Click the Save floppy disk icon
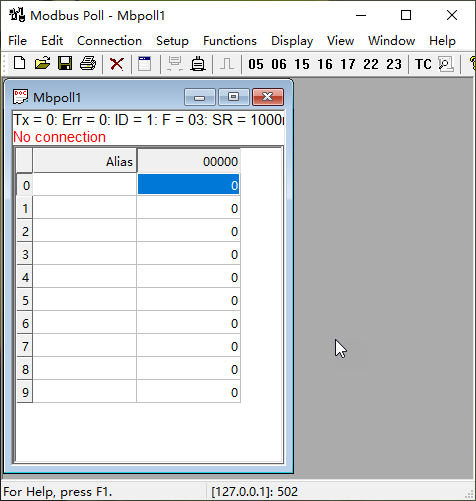Viewport: 476px width, 501px height. pyautogui.click(x=65, y=63)
